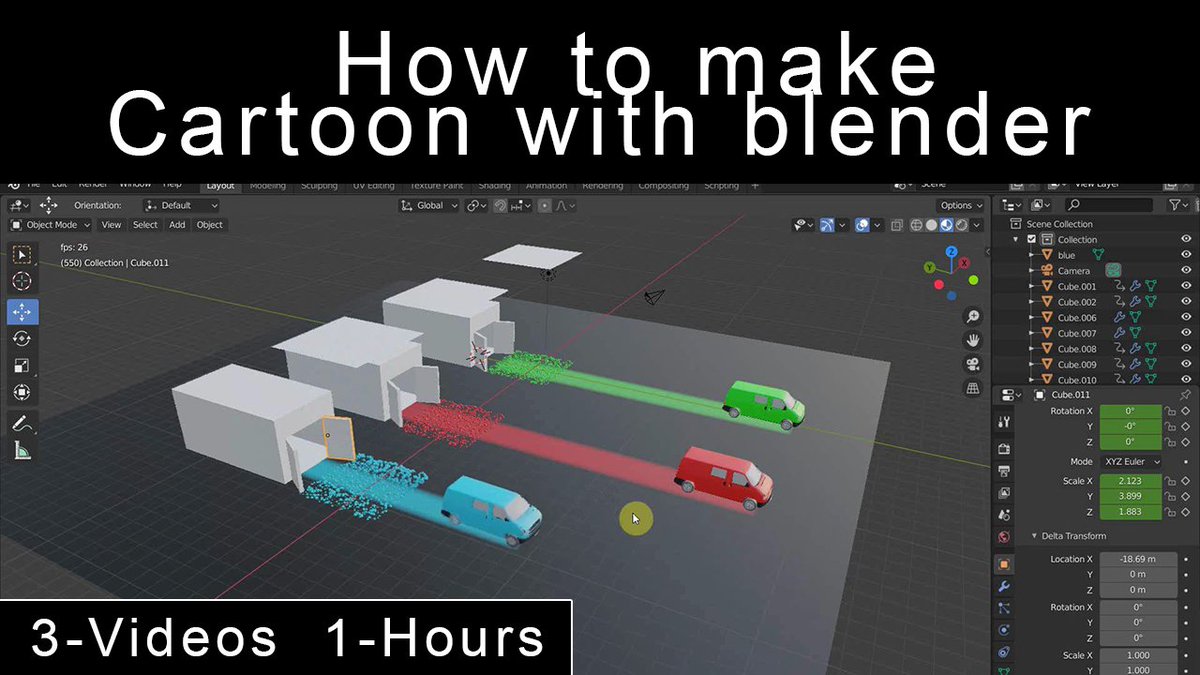This screenshot has height=675, width=1200.
Task: Open Render properties tab
Action: point(1005,450)
